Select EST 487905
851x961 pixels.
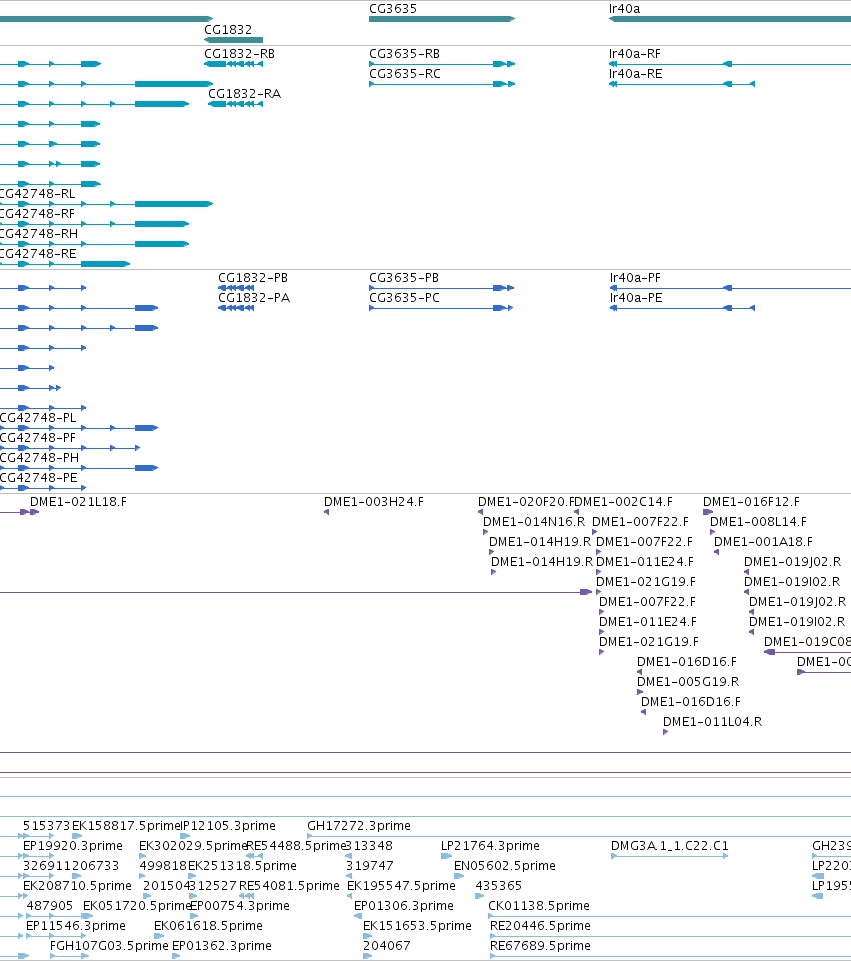[x=50, y=906]
